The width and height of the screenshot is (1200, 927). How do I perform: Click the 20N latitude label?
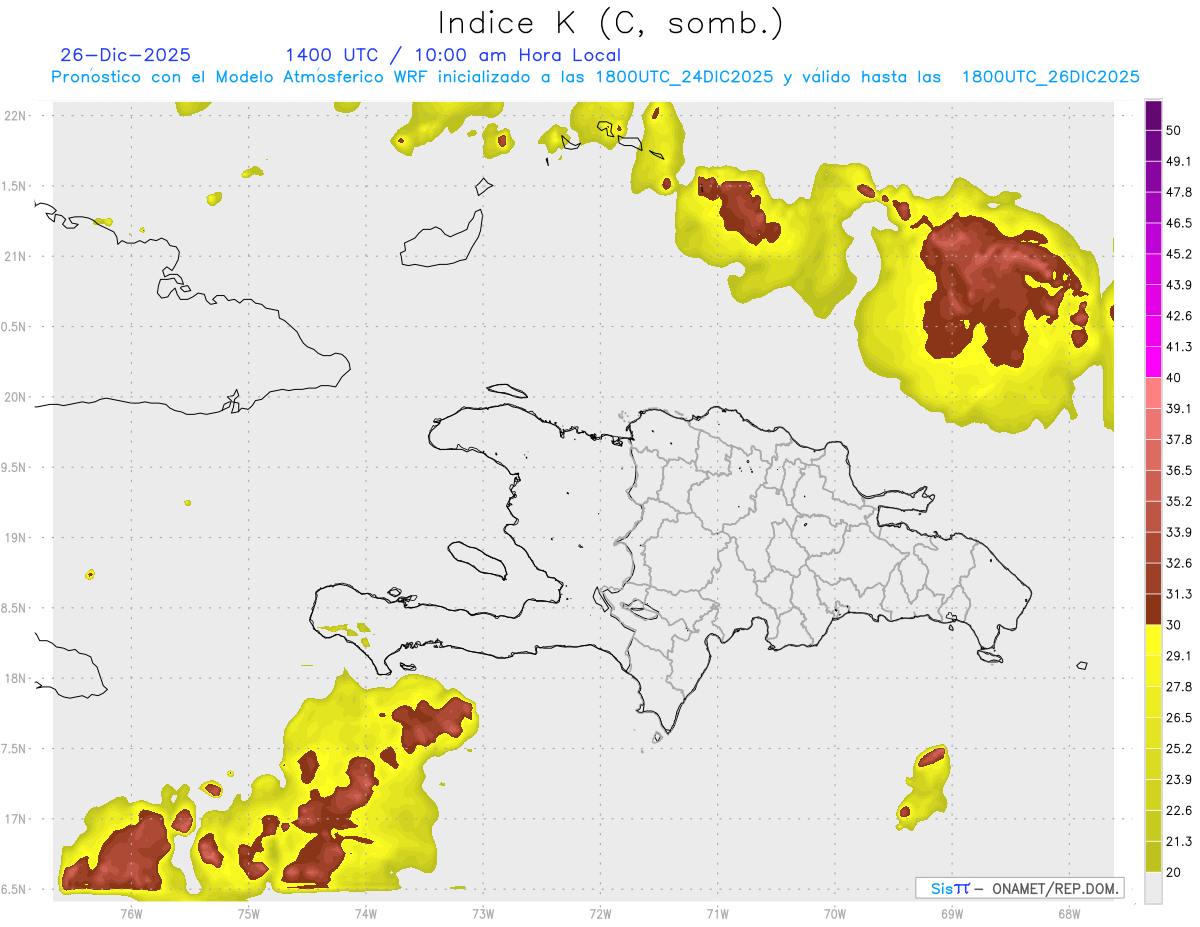click(16, 397)
